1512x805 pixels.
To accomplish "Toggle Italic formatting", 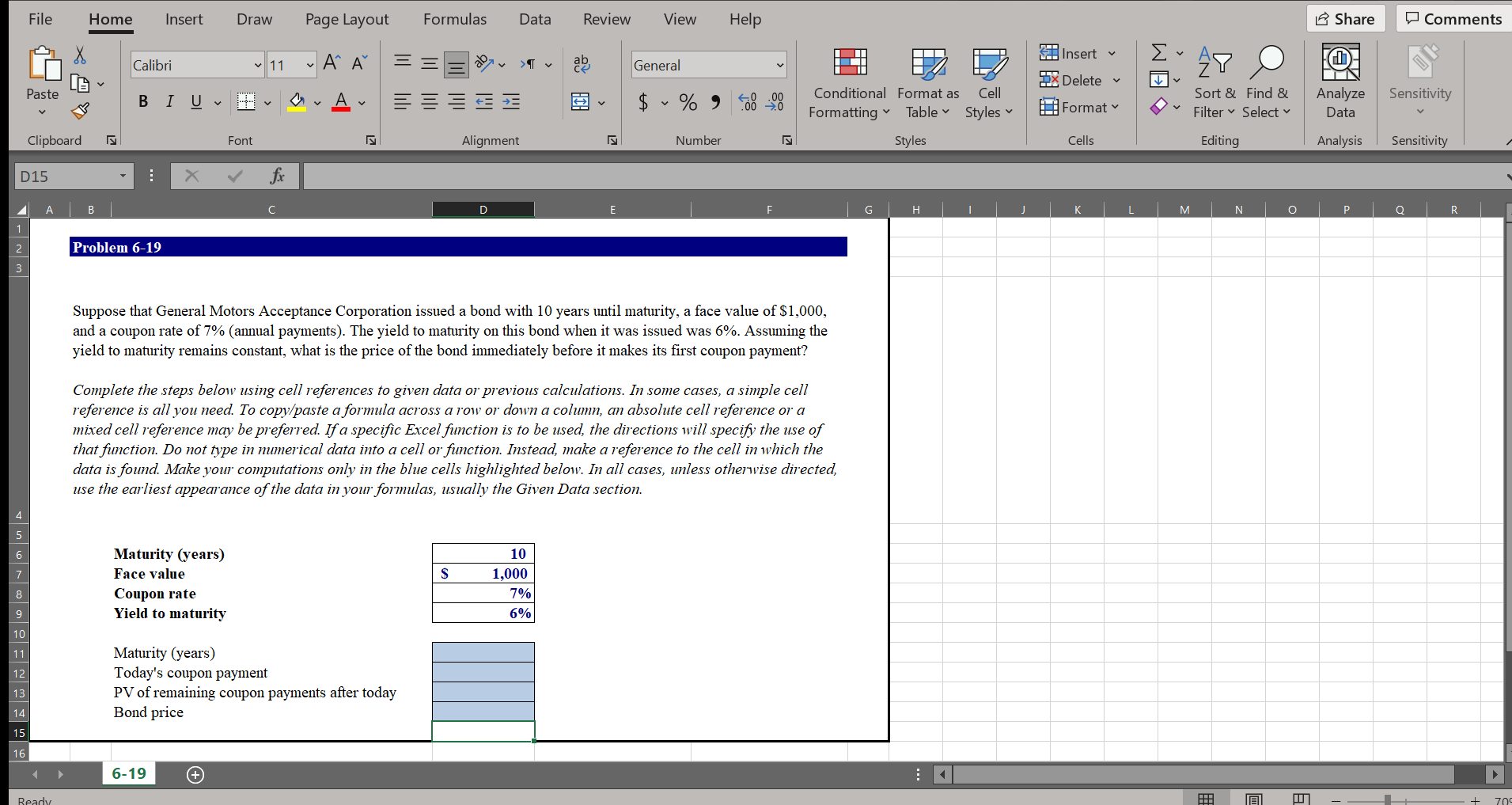I will click(169, 101).
